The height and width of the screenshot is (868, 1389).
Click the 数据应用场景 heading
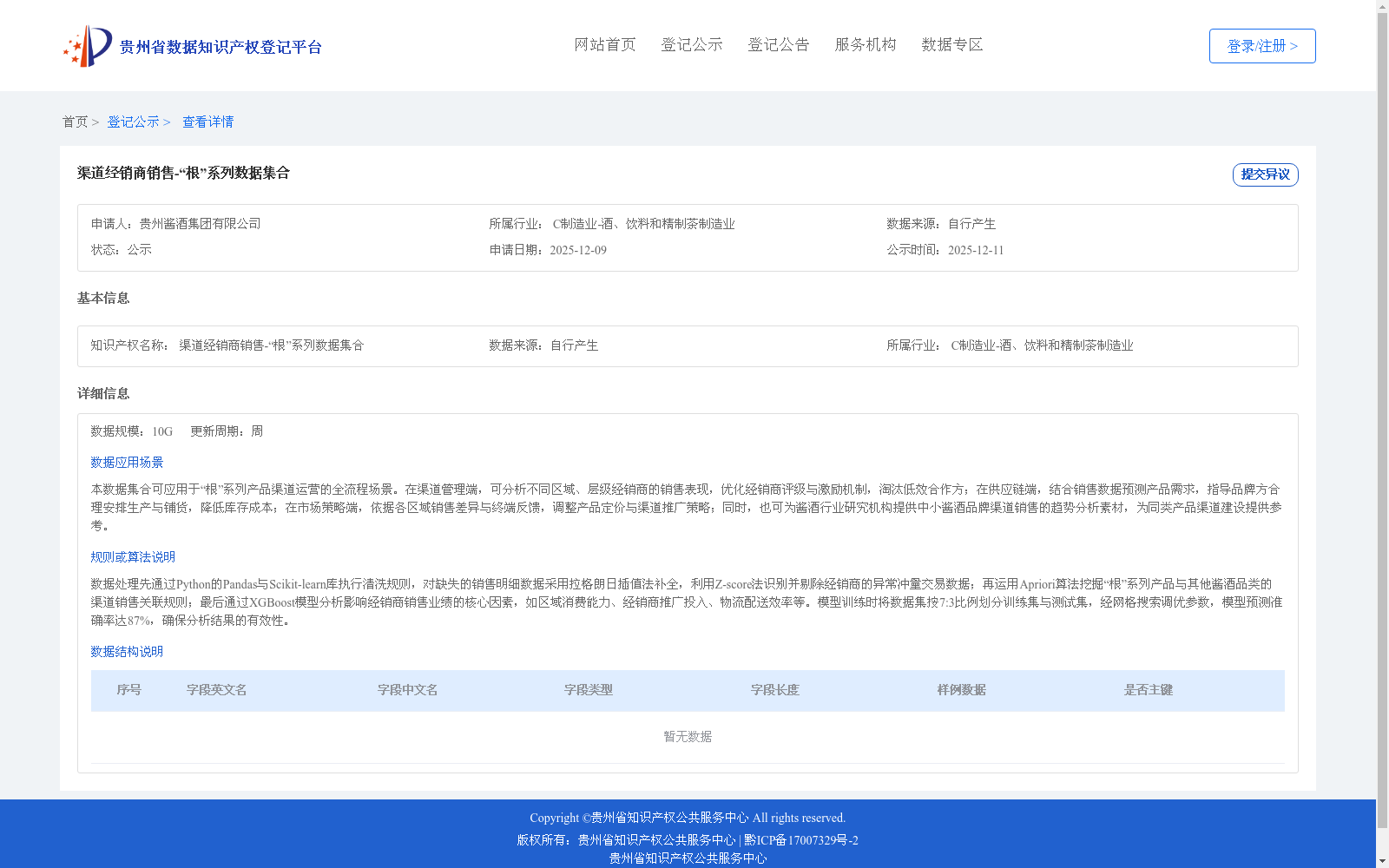(127, 463)
